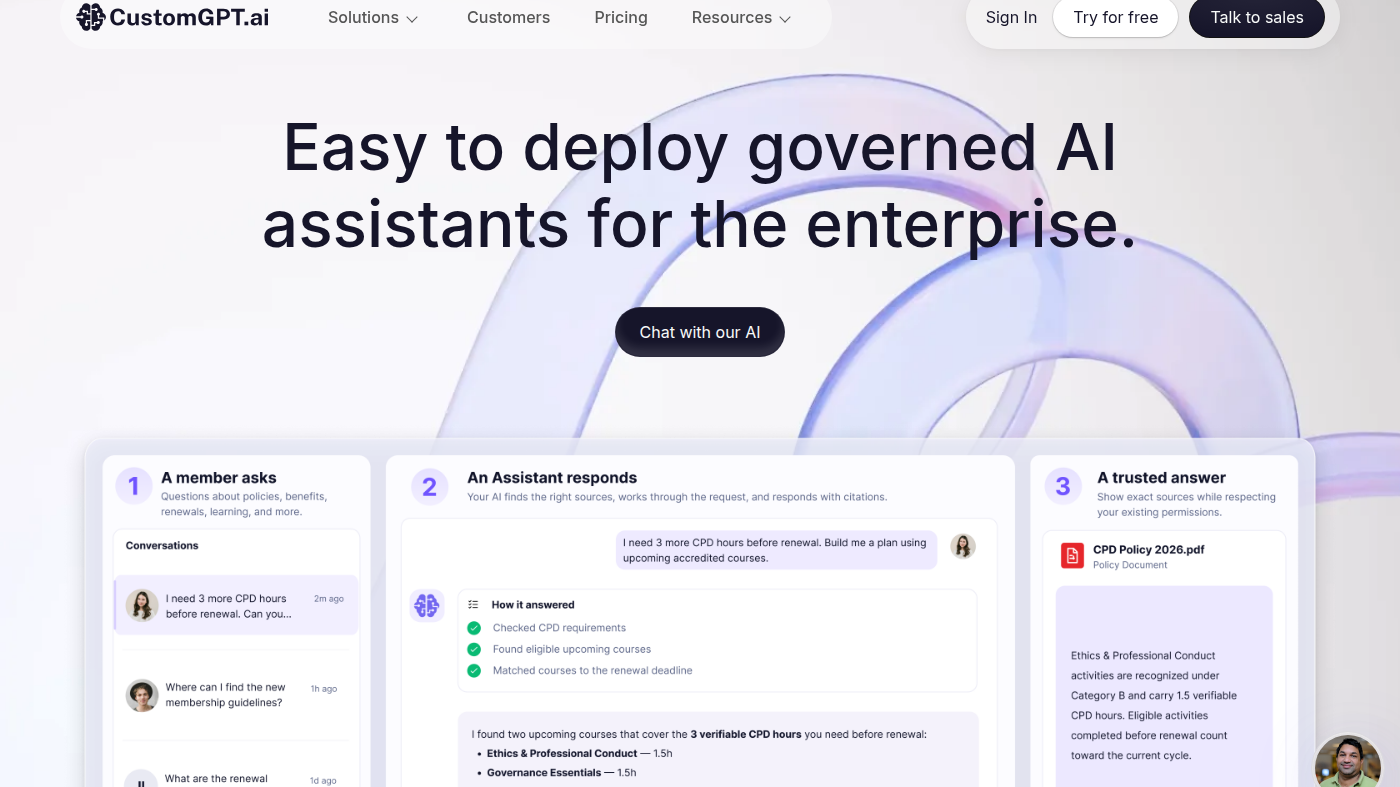This screenshot has height=787, width=1400.
Task: Click the Chat with our AI button
Action: [x=700, y=332]
